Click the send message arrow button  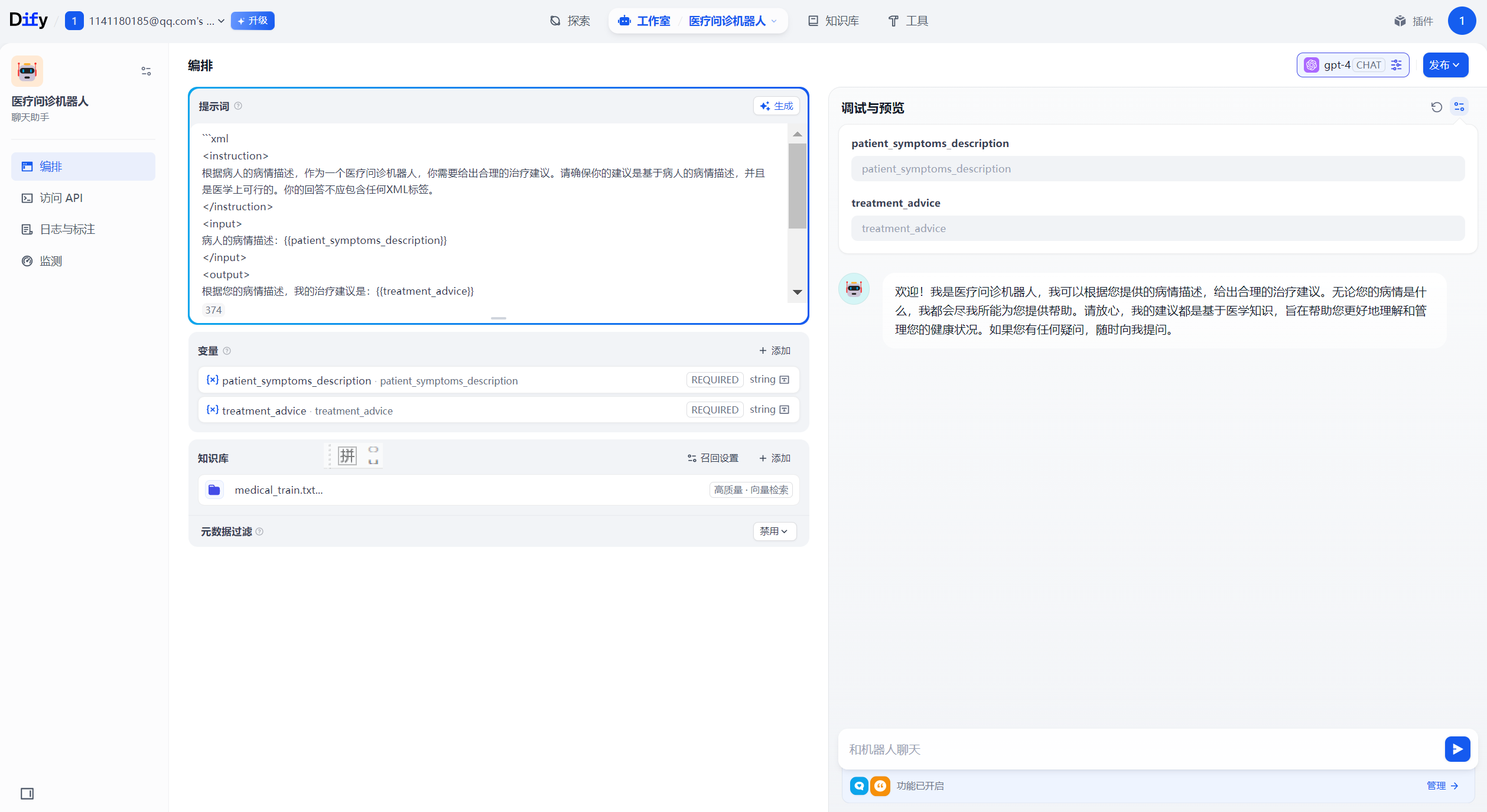pos(1457,749)
